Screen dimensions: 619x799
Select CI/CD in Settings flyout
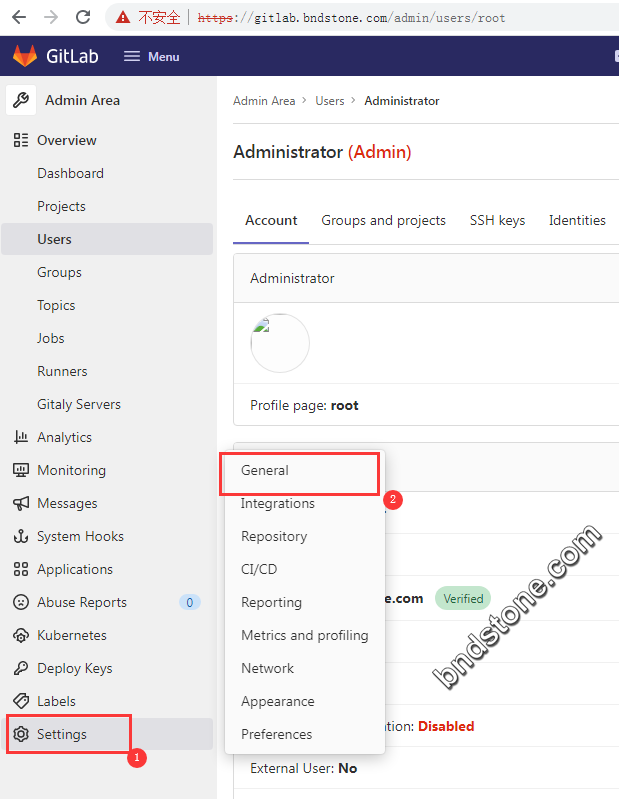305,569
